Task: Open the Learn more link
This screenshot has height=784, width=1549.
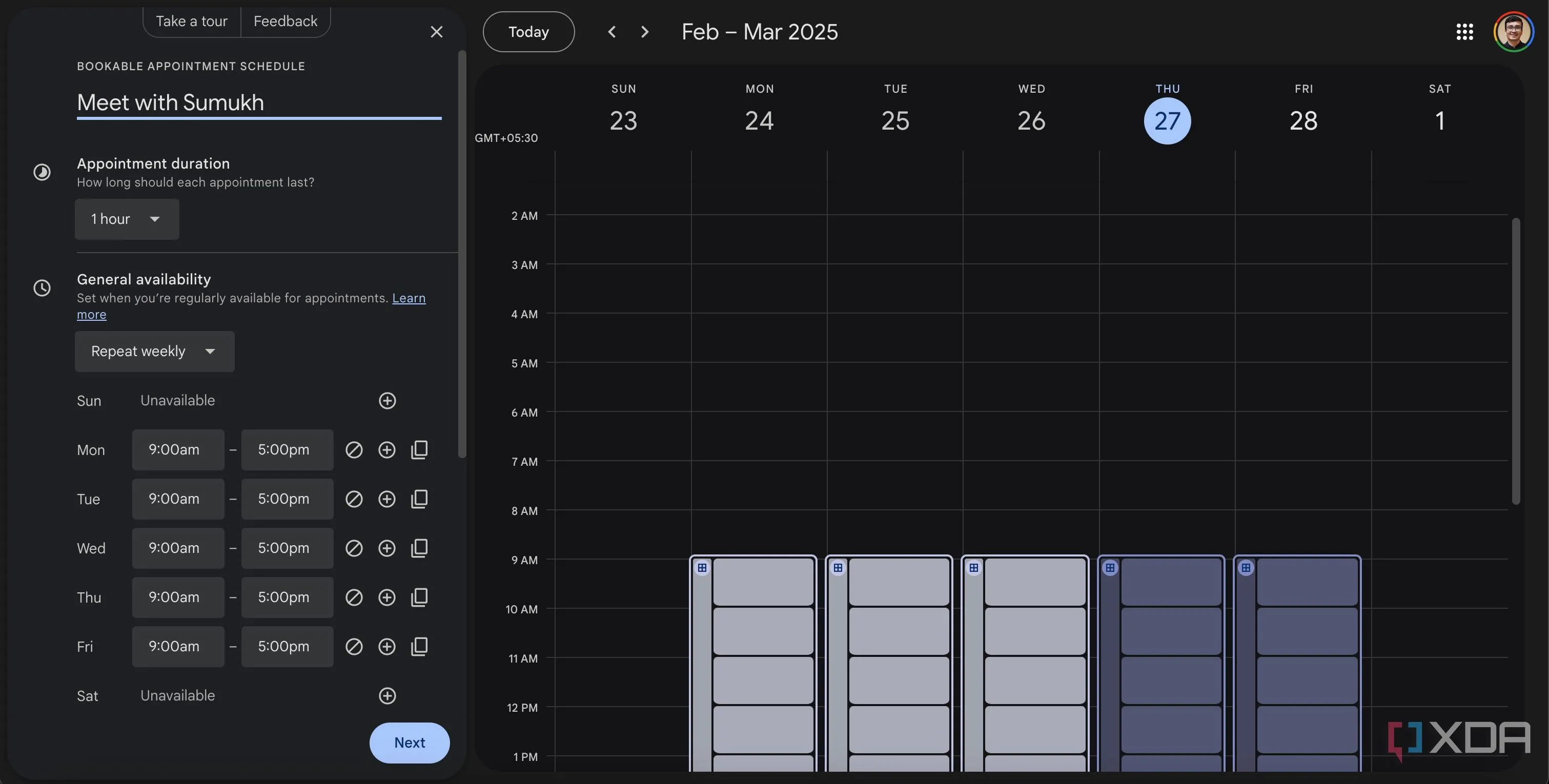Action: coord(409,298)
